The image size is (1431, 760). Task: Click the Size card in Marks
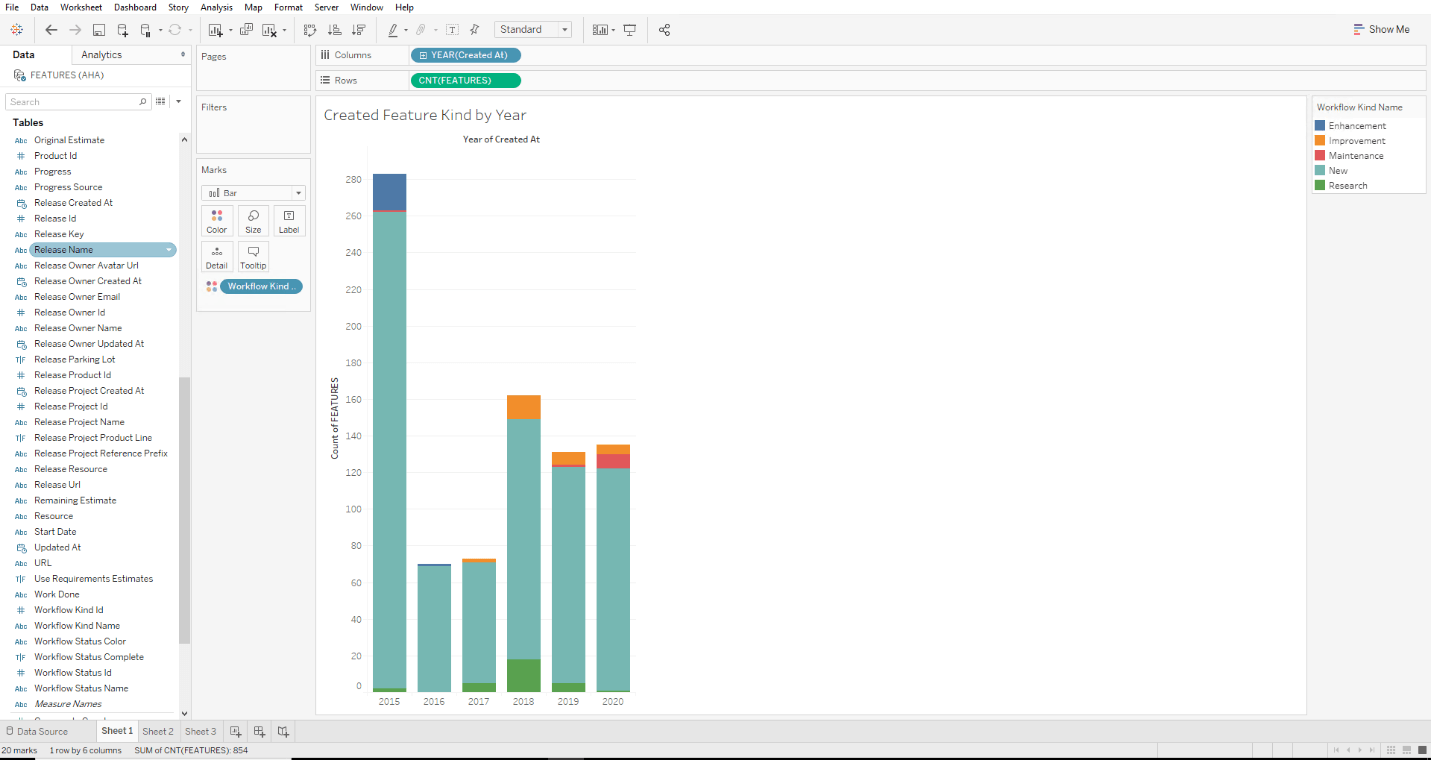click(253, 221)
